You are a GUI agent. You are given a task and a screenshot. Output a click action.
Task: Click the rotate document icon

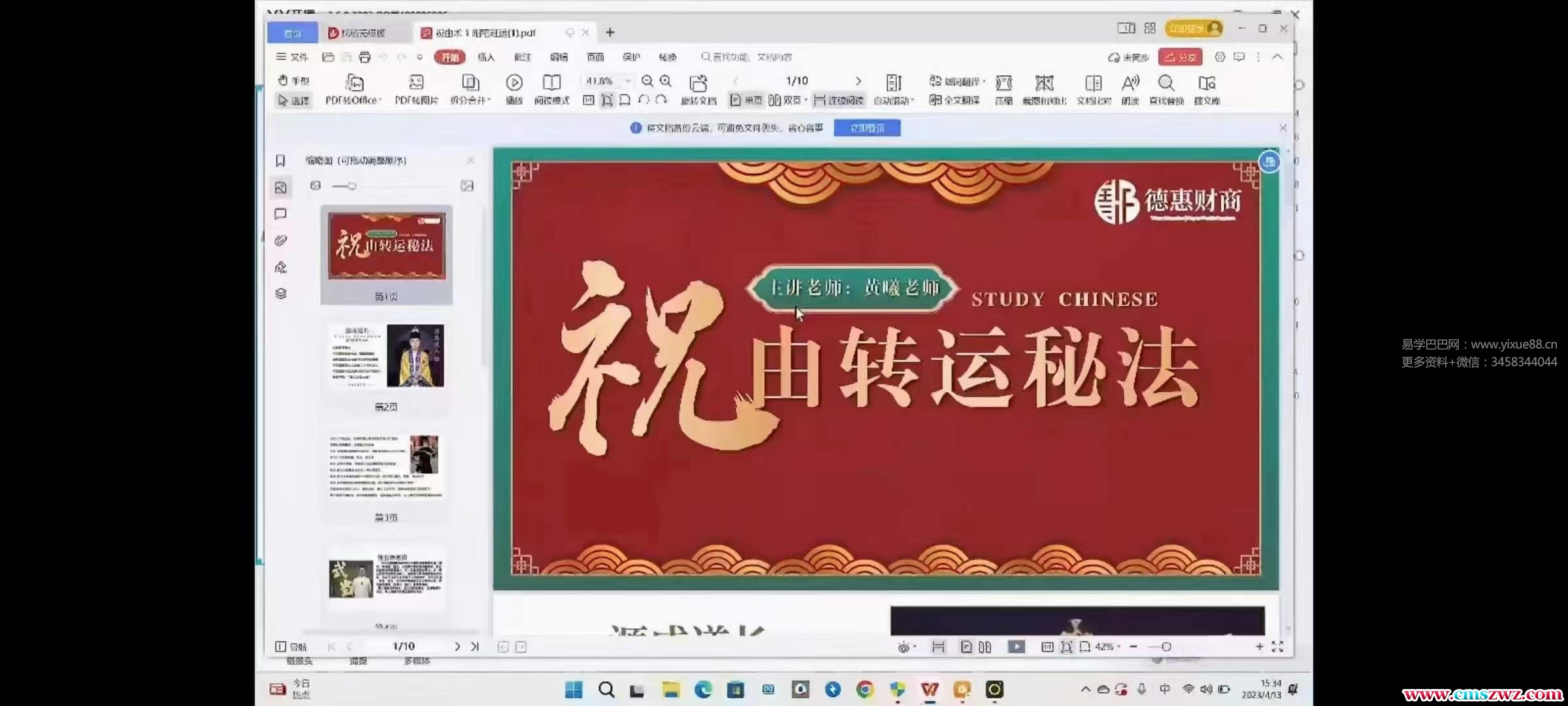pos(698,84)
